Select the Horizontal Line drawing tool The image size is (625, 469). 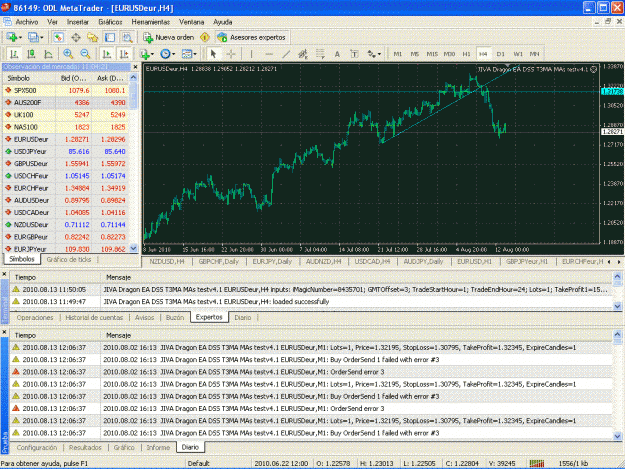pyautogui.click(x=269, y=54)
